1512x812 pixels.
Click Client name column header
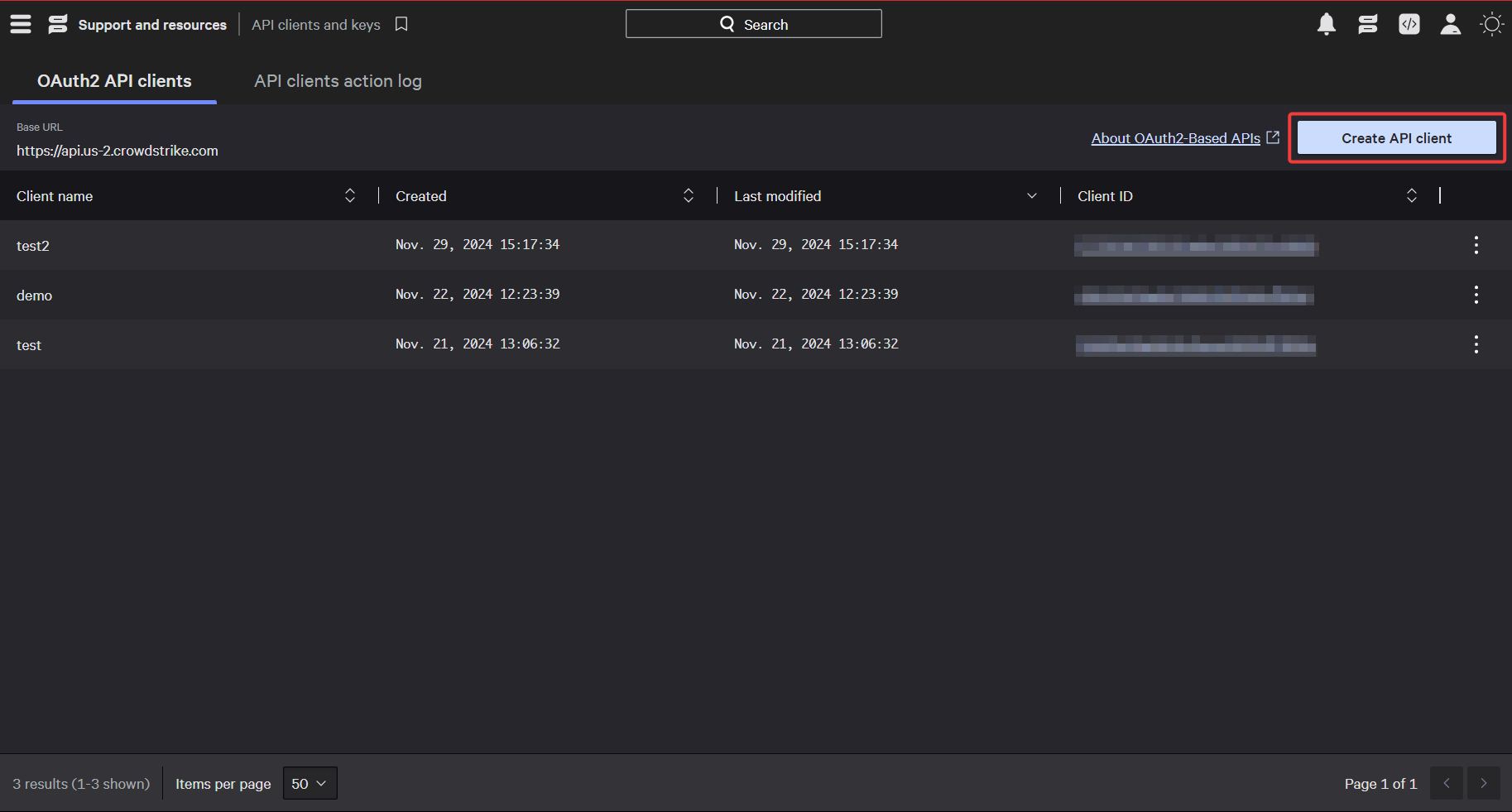pyautogui.click(x=55, y=196)
